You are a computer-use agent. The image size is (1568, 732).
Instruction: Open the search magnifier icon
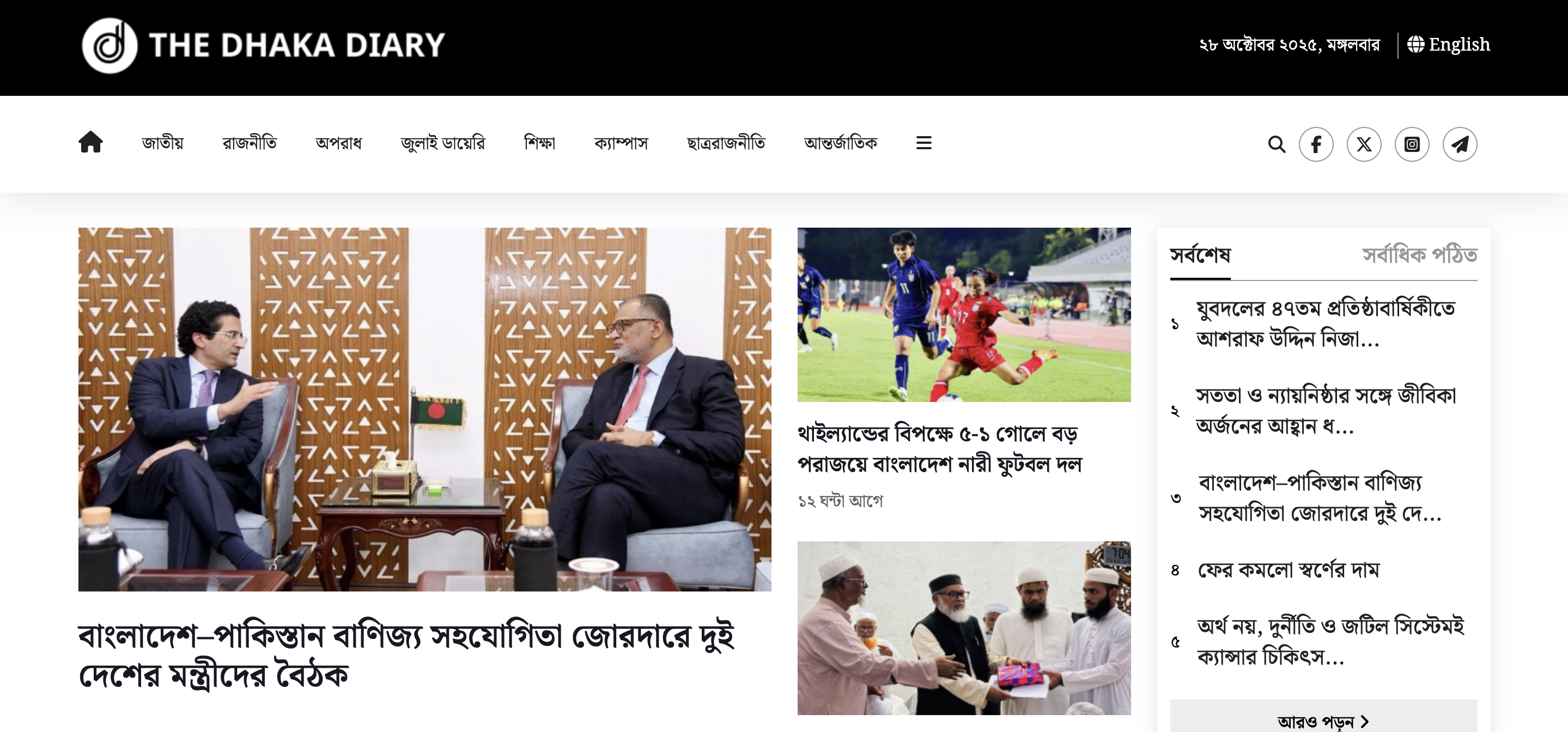tap(1277, 144)
